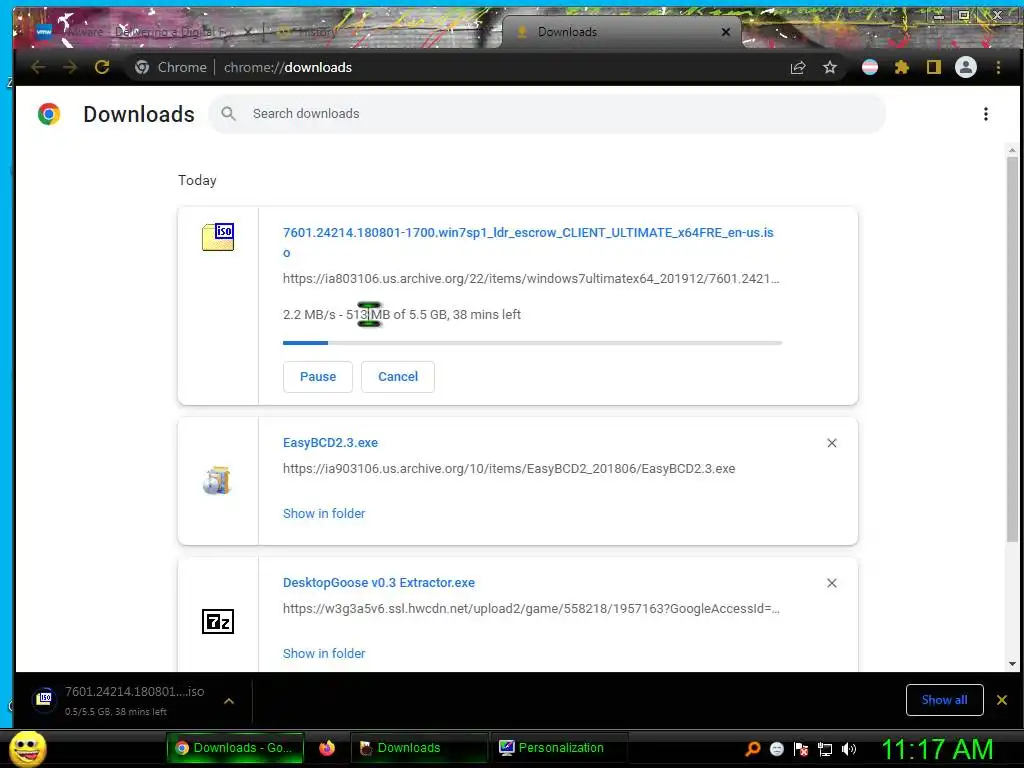Click the scrollbar down arrow
The width and height of the screenshot is (1024, 768).
click(x=1012, y=664)
